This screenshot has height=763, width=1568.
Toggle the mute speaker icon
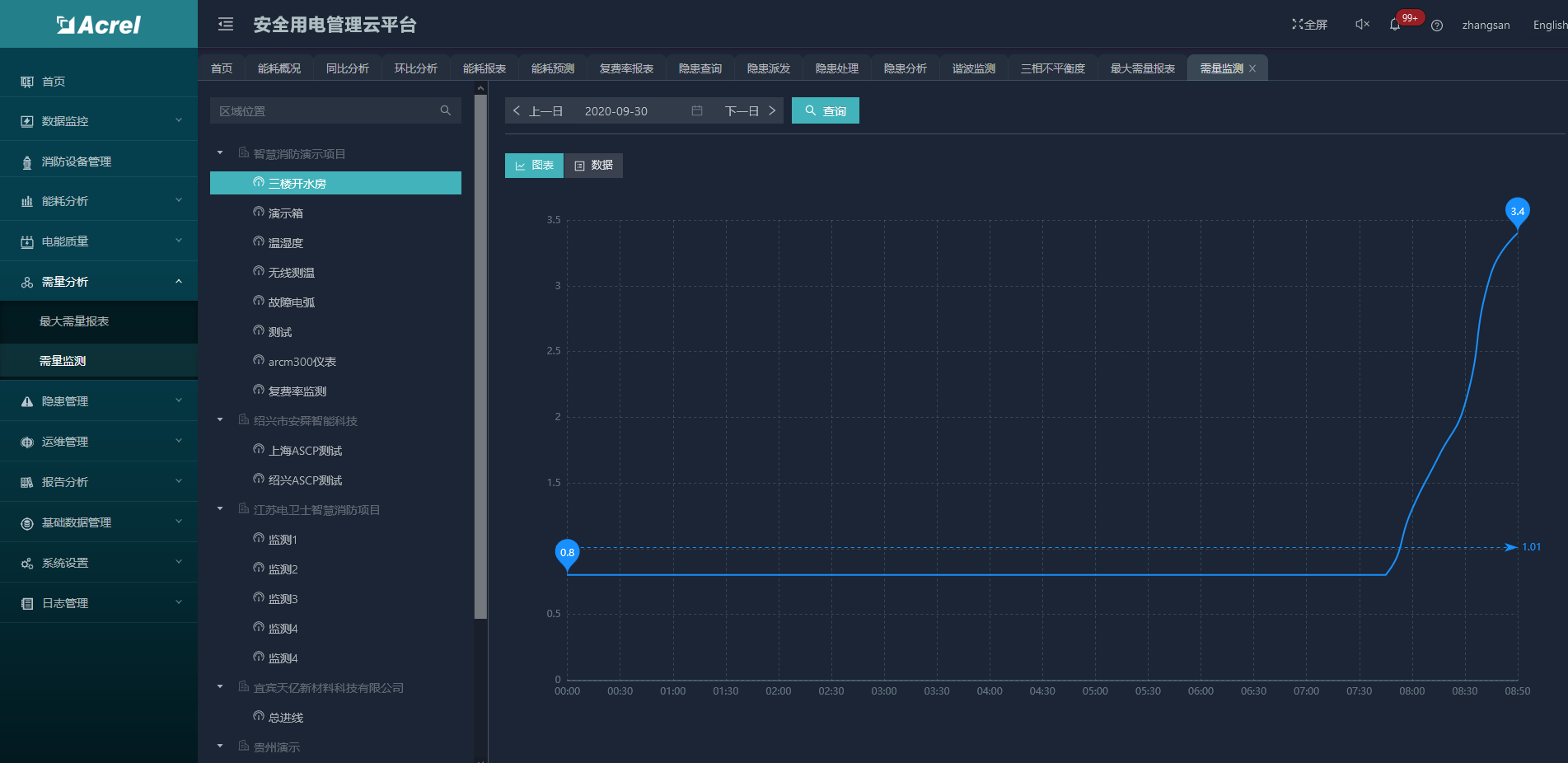coord(1362,25)
